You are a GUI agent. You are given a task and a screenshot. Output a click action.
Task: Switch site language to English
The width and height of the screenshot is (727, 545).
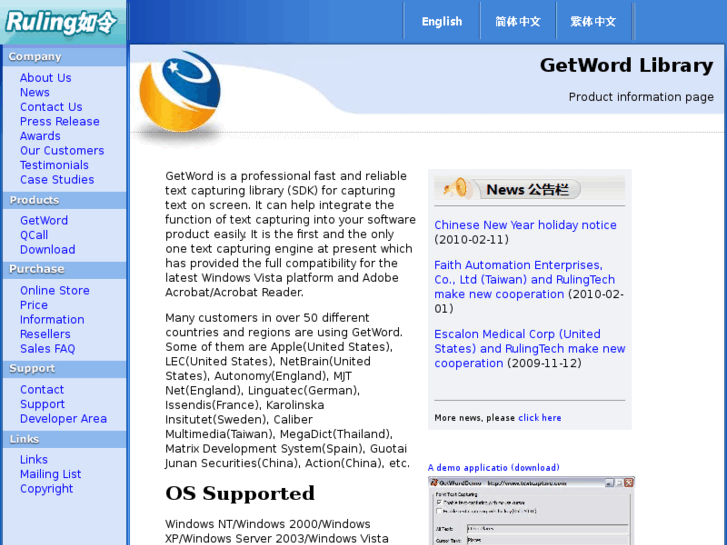click(441, 21)
